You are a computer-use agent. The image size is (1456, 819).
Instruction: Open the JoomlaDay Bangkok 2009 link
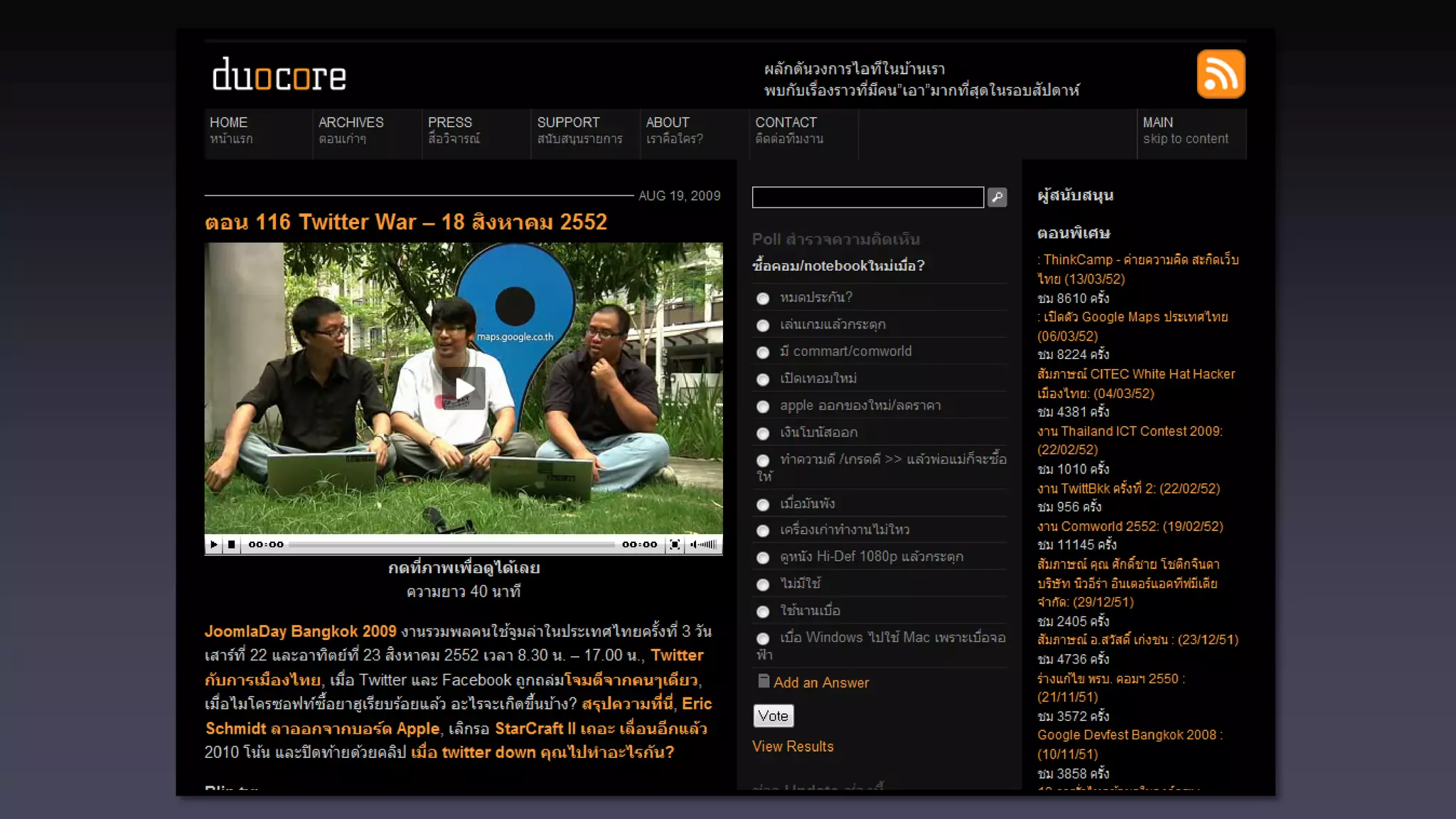(300, 631)
